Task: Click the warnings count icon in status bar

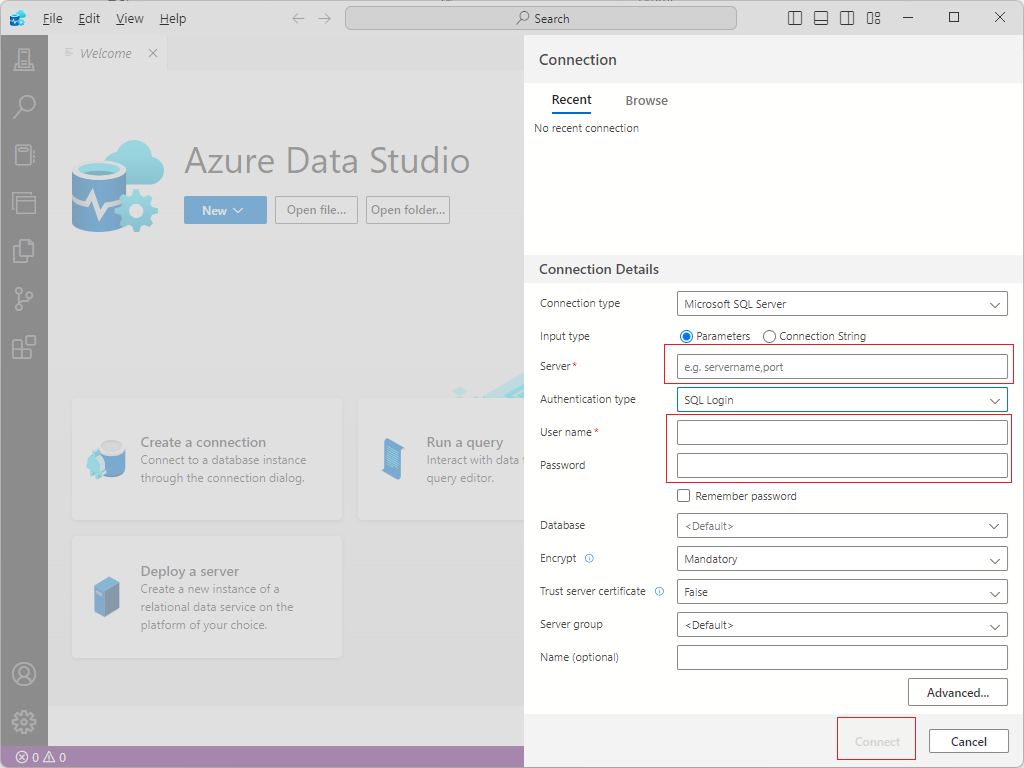Action: [49, 758]
